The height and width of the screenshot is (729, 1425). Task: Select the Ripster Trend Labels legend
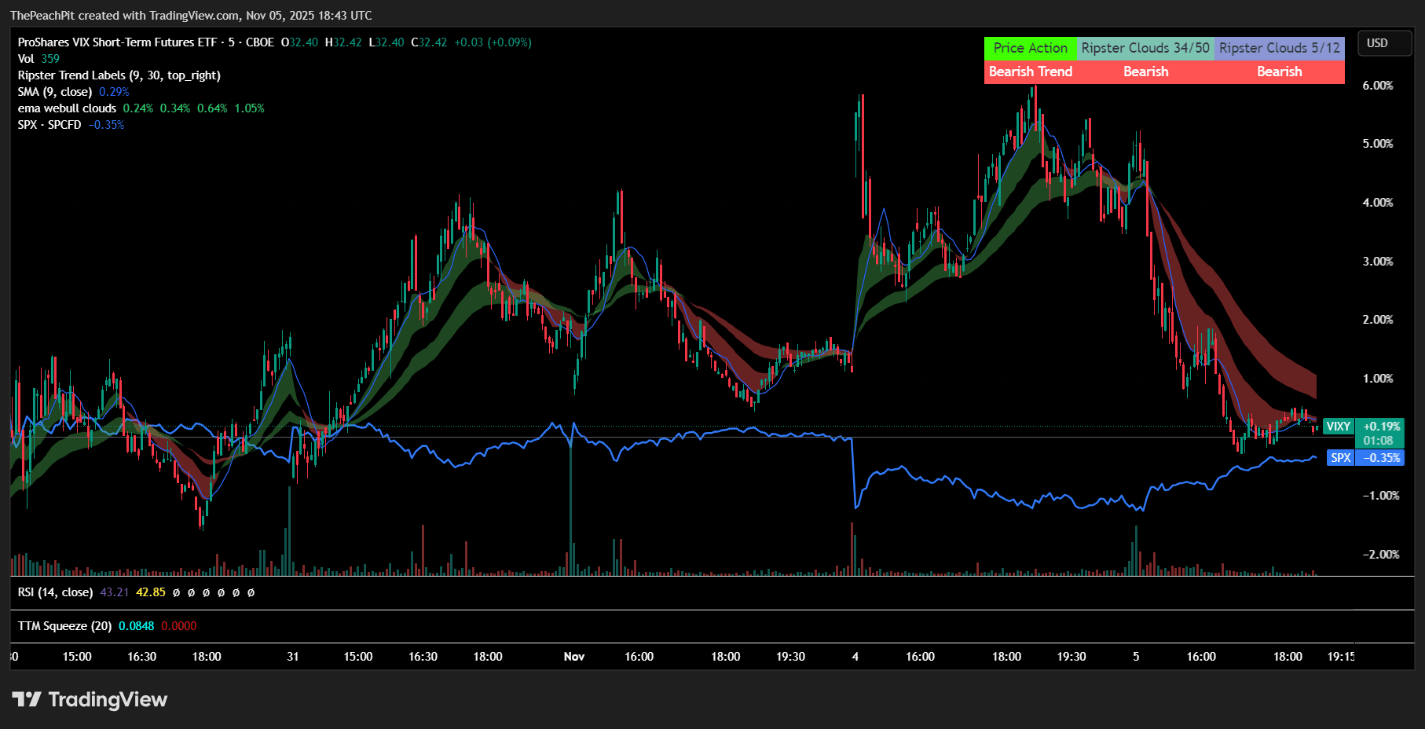pyautogui.click(x=118, y=75)
